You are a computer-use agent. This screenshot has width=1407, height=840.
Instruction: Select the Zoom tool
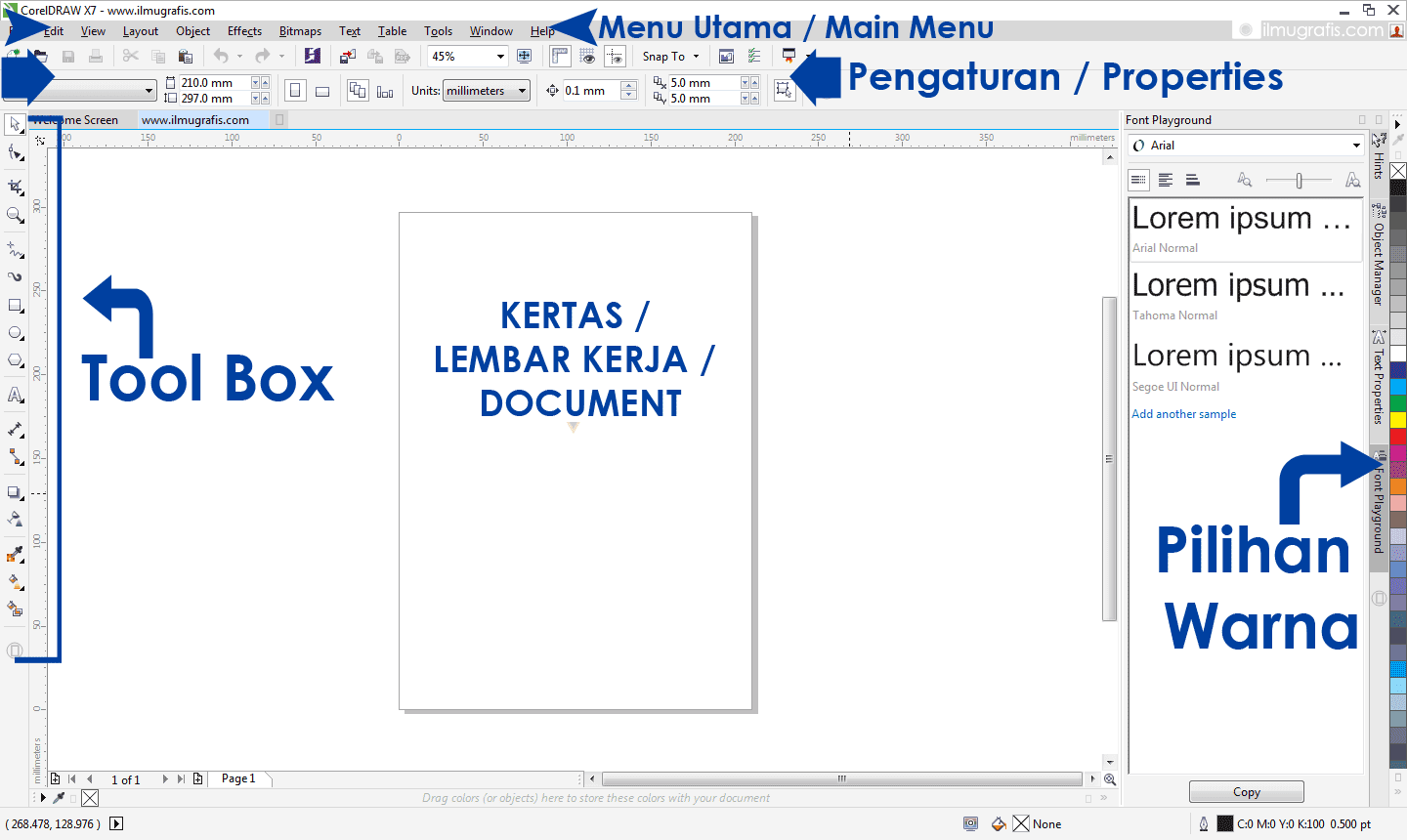15,213
